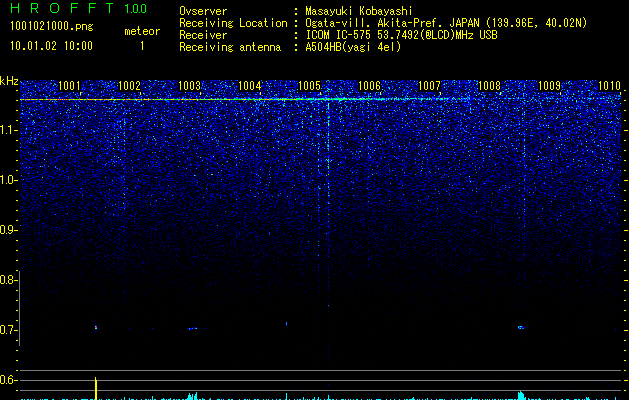
Task: Click the echo trace near 1003
Action: click(193, 329)
